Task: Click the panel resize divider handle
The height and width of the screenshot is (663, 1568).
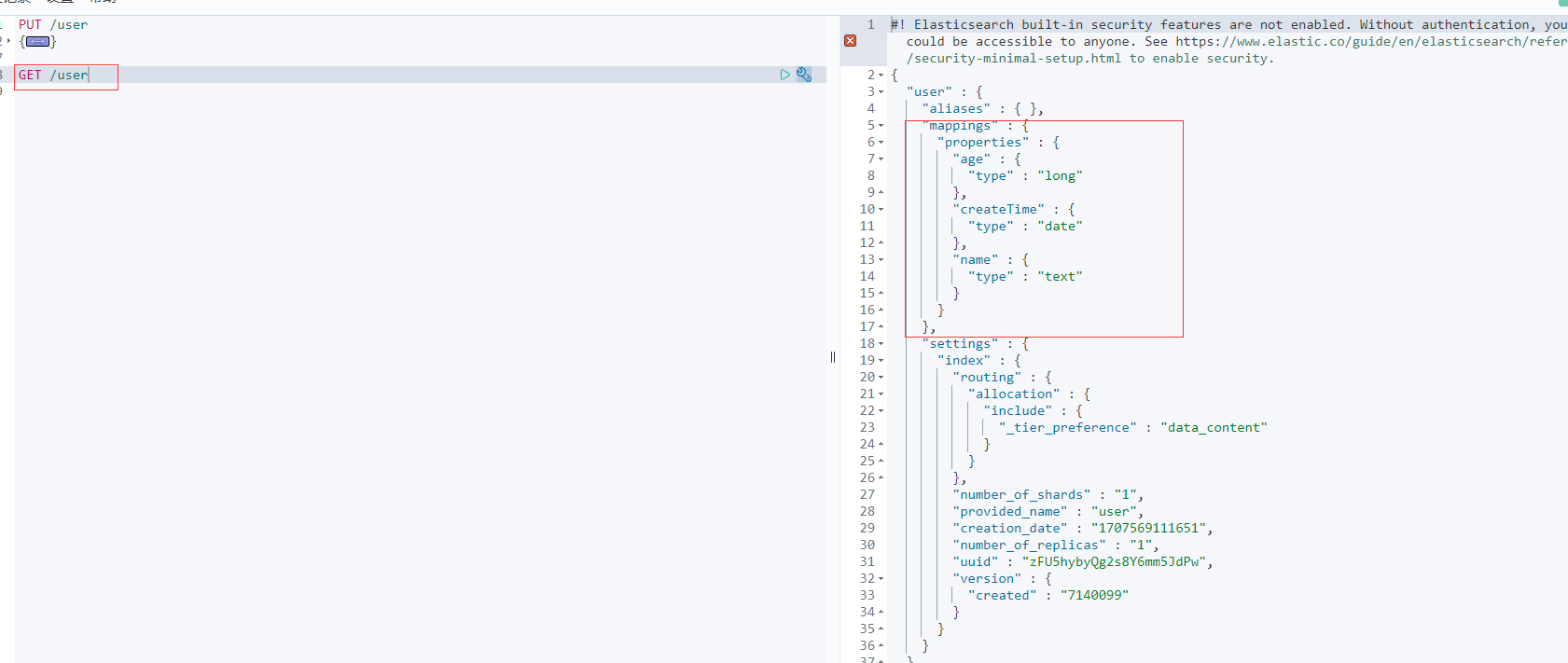Action: click(832, 357)
